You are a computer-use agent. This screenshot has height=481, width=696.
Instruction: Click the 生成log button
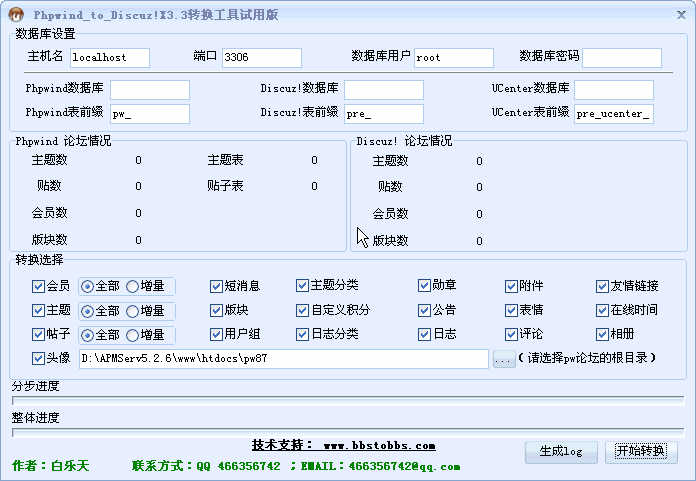pyautogui.click(x=561, y=452)
